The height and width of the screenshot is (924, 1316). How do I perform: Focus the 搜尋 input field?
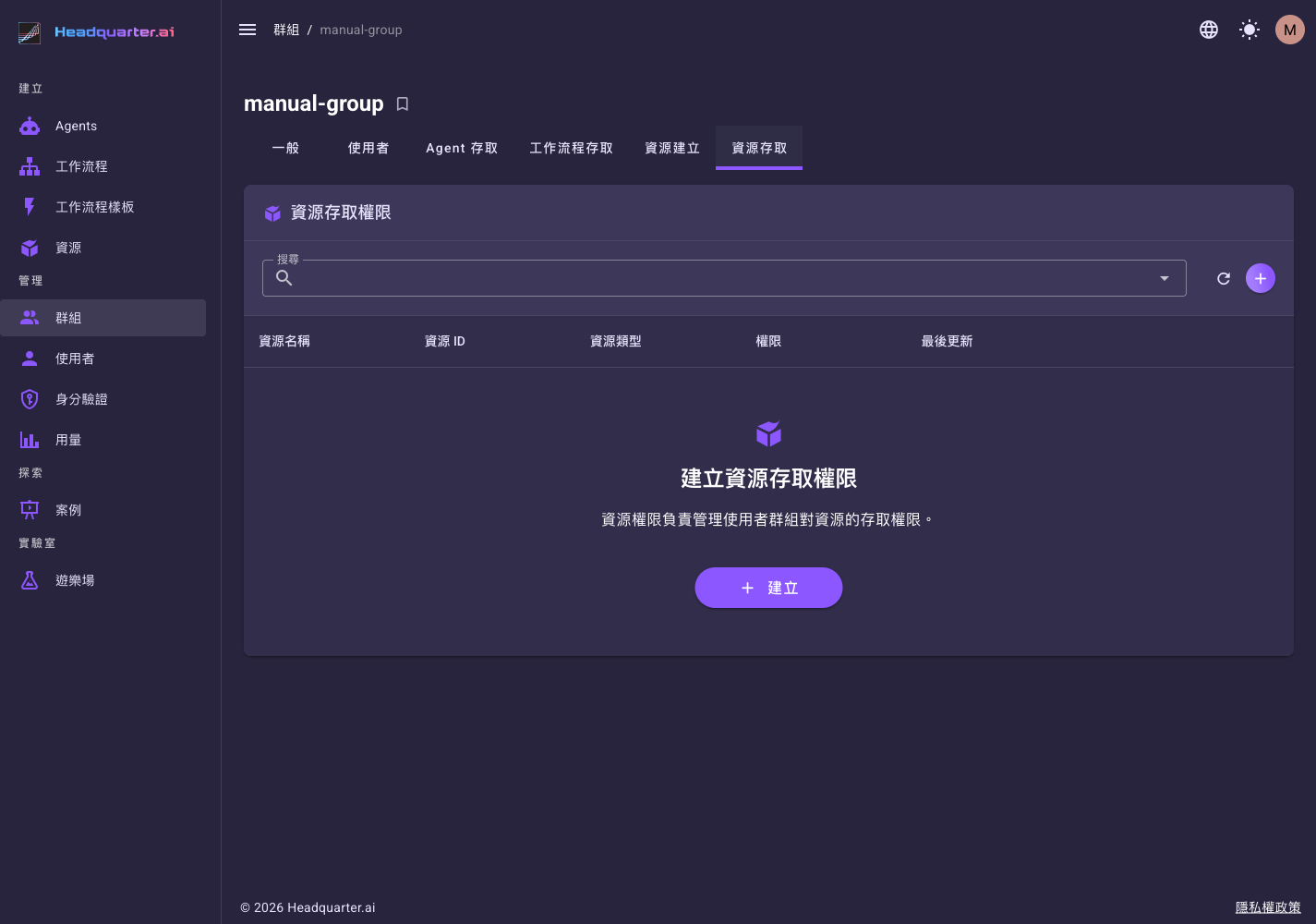pyautogui.click(x=724, y=278)
